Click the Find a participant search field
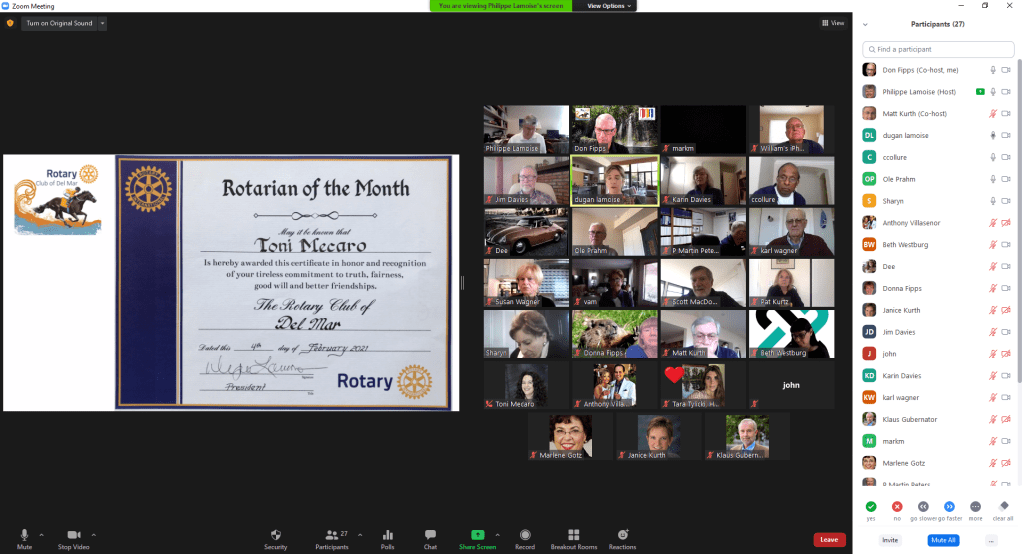 [940, 49]
